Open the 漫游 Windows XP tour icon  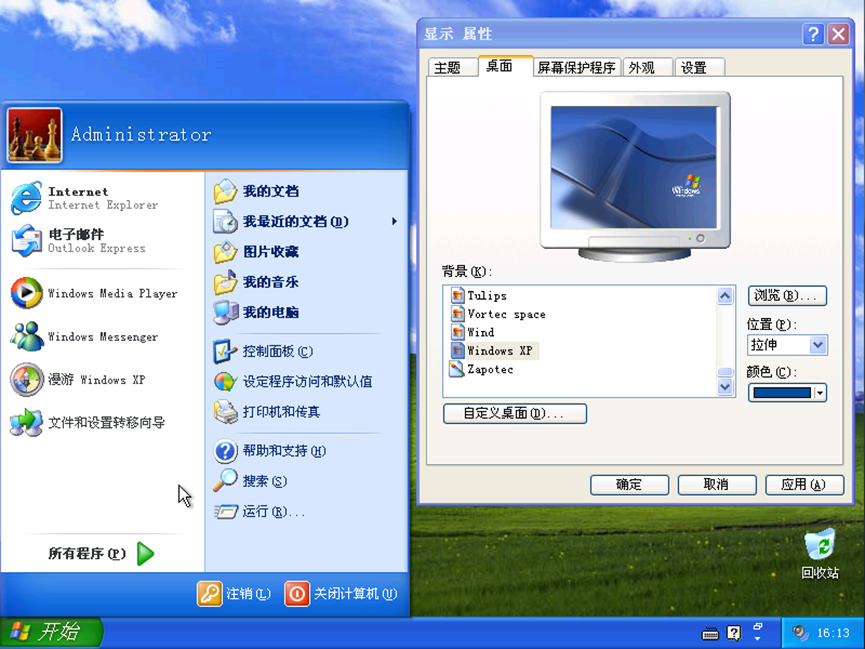coord(26,379)
